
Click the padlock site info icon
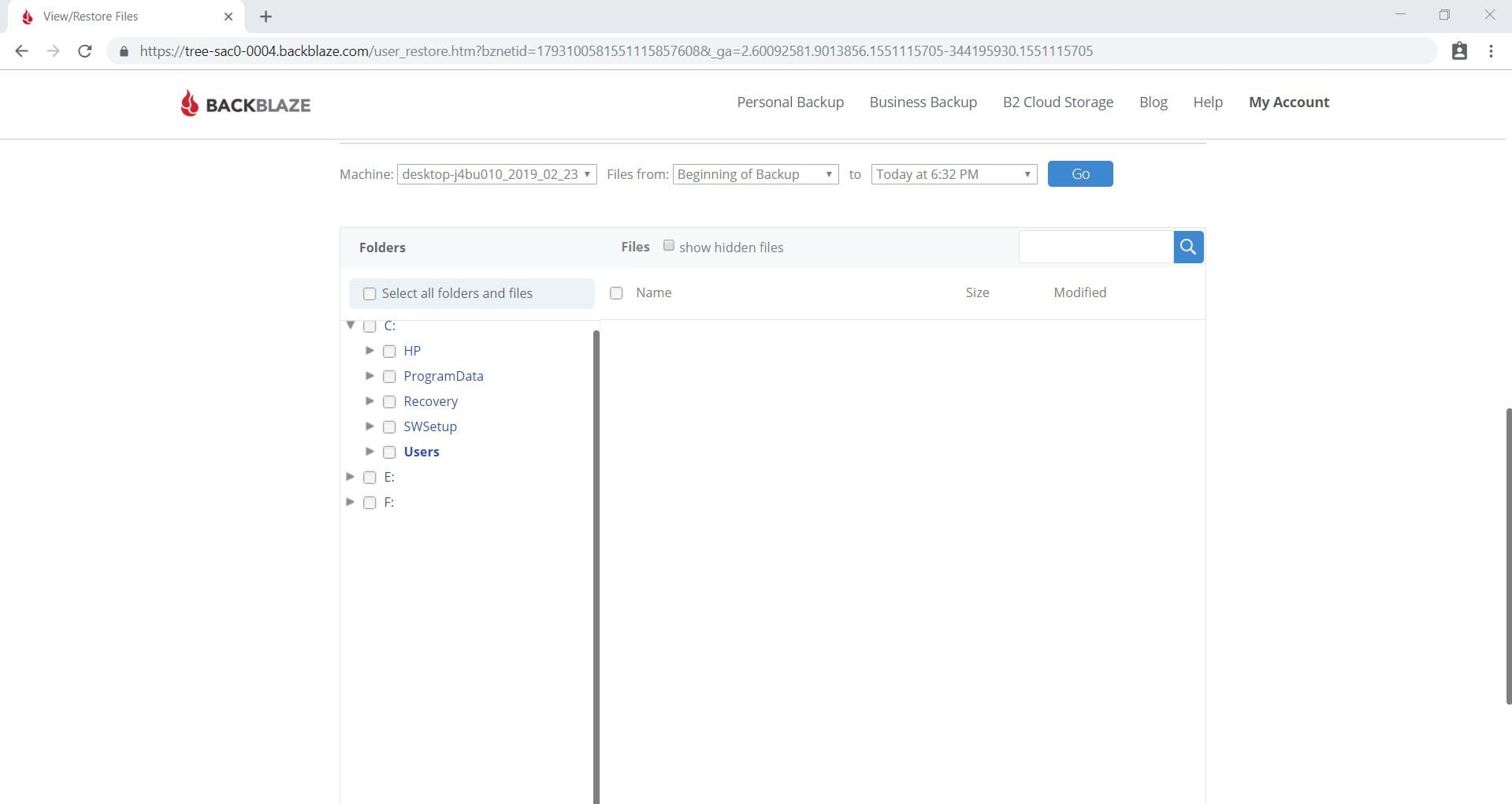pos(124,51)
